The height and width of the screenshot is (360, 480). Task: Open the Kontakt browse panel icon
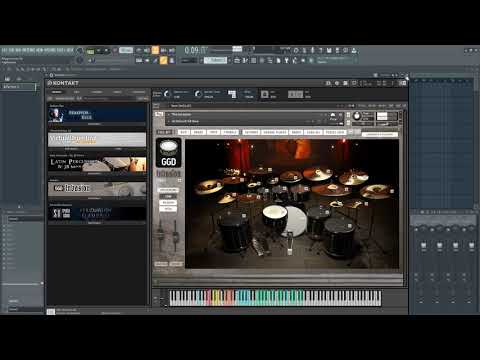[328, 83]
